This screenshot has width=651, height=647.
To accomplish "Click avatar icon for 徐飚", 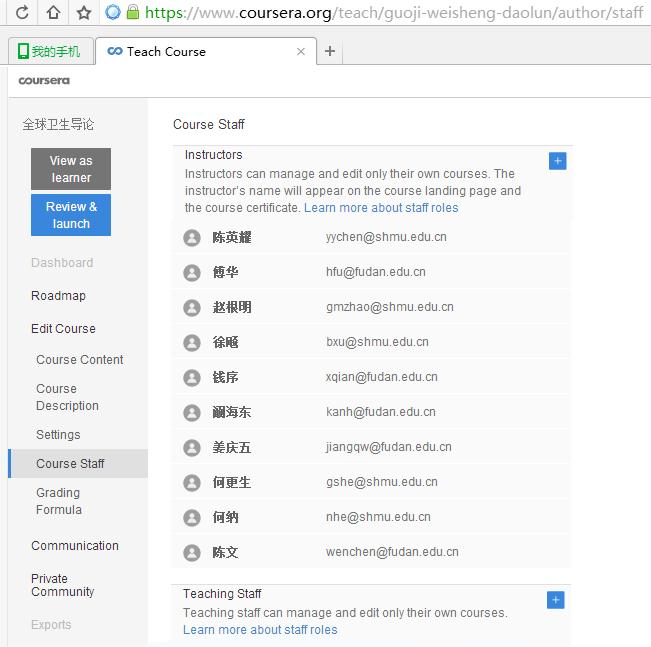I will (x=192, y=343).
